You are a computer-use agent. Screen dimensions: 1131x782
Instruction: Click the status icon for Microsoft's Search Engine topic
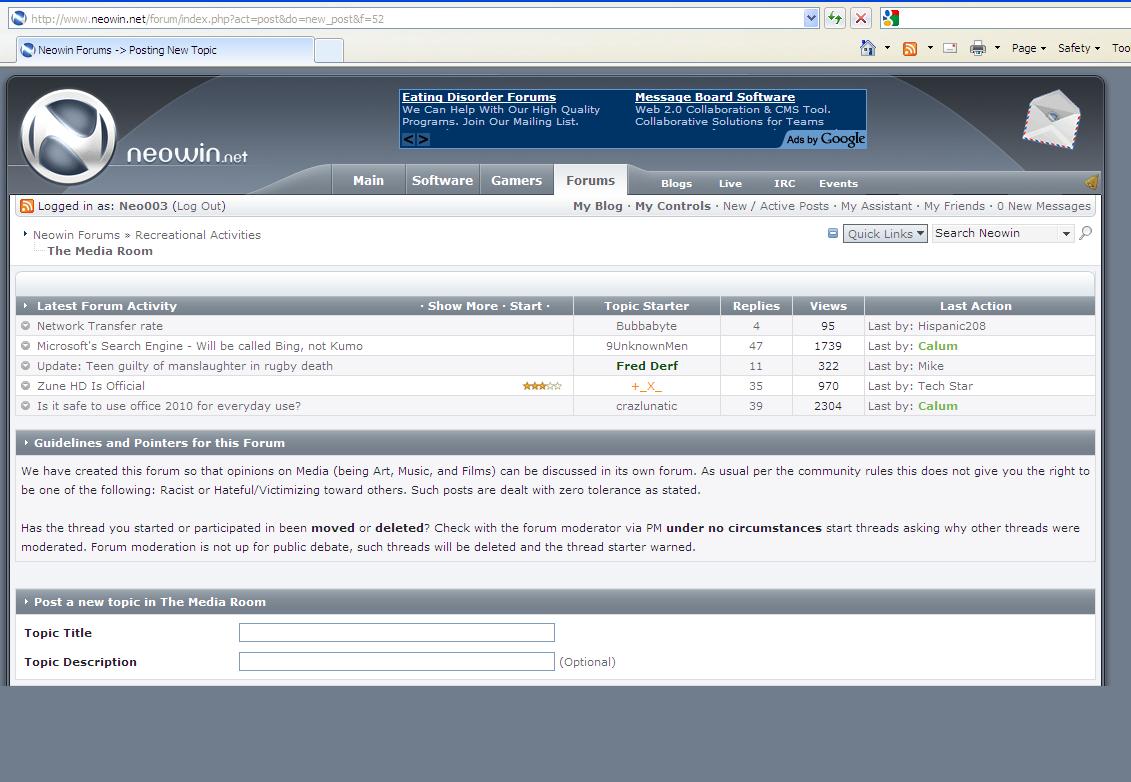click(25, 346)
